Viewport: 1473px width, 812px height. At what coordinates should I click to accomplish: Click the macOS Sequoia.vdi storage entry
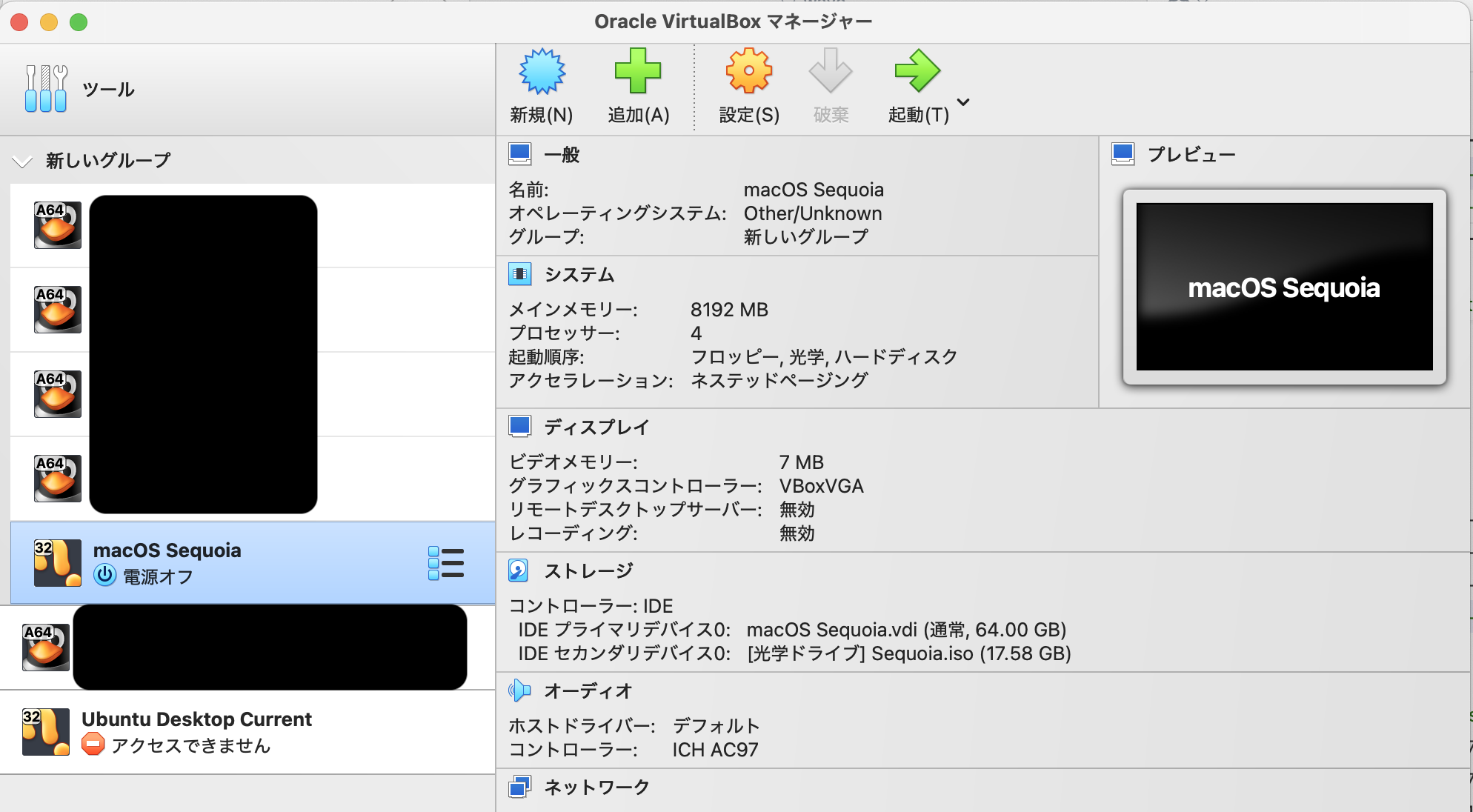(x=906, y=630)
